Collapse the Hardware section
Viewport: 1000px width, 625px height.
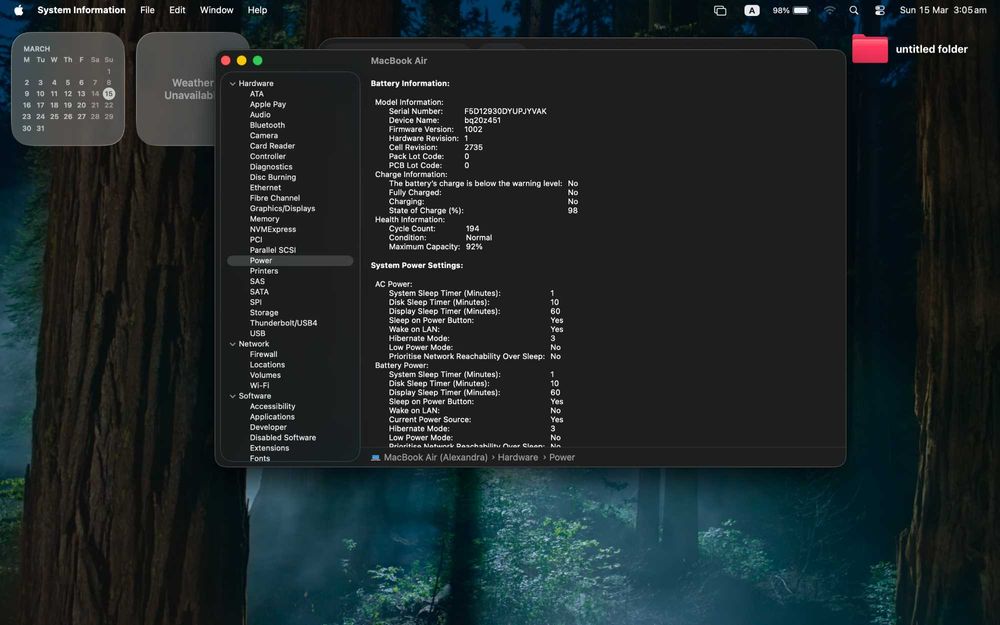(233, 84)
